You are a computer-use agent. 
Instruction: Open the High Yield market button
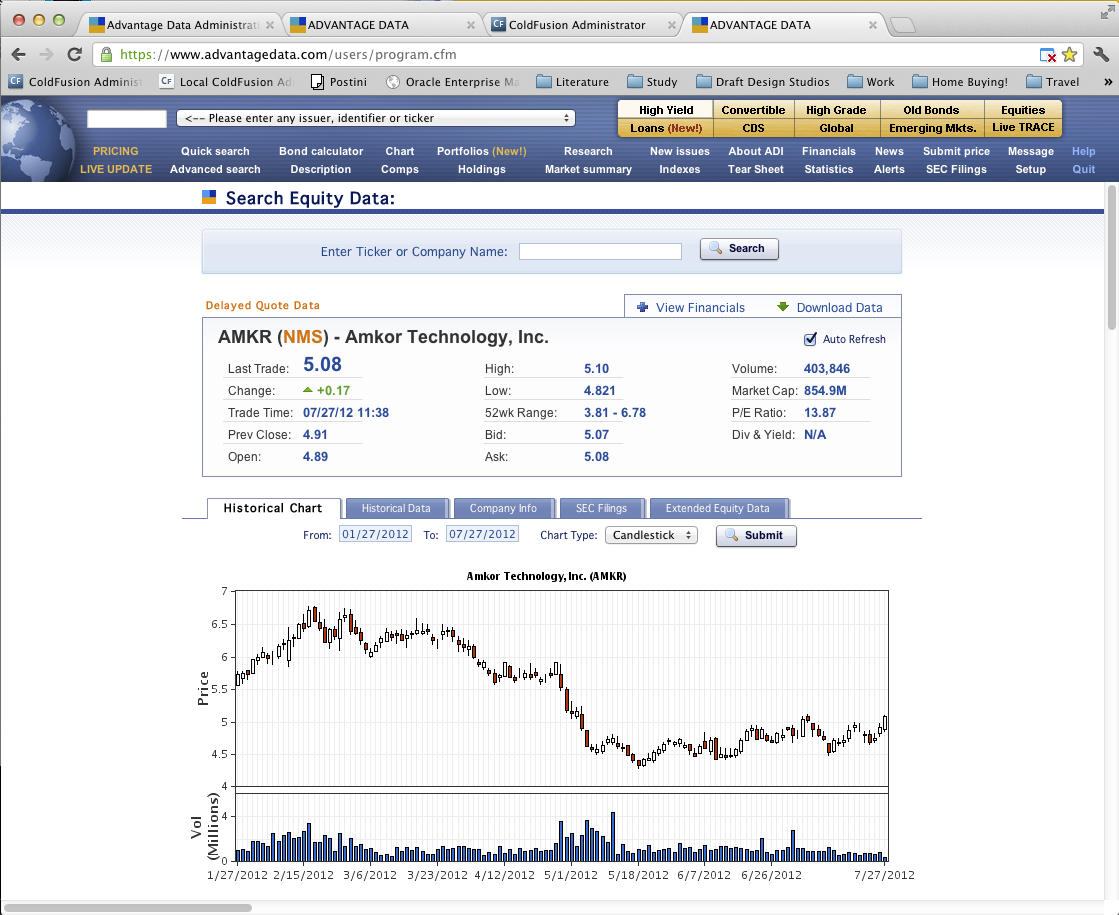pyautogui.click(x=666, y=110)
